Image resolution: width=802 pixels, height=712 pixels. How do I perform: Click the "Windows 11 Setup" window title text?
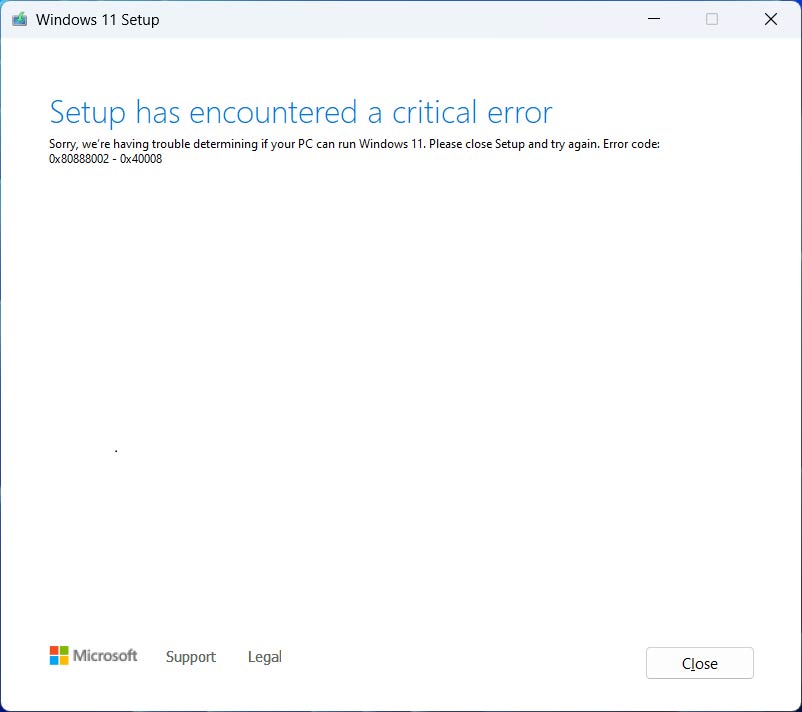pyautogui.click(x=98, y=20)
